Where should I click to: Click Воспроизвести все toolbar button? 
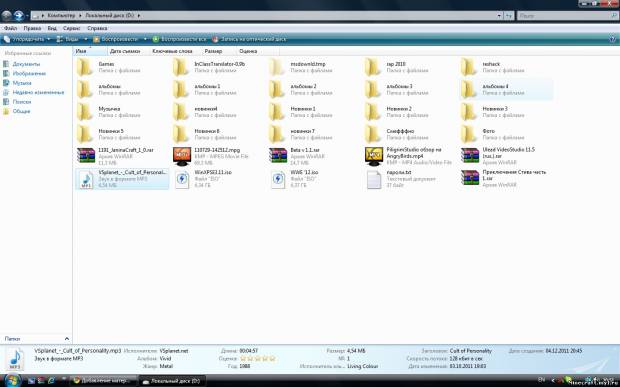coord(180,39)
